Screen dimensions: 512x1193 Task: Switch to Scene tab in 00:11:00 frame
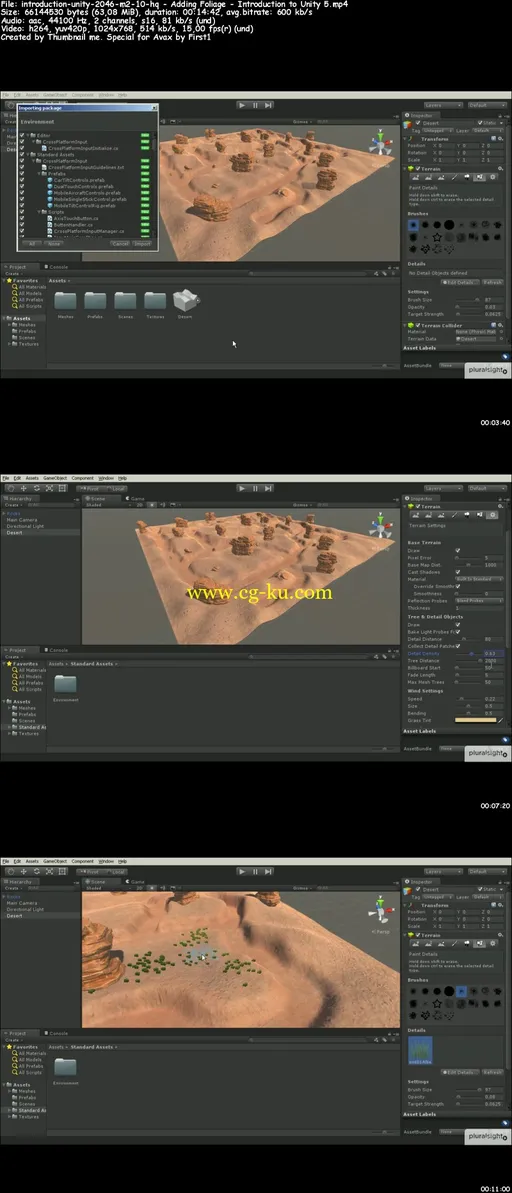coord(99,882)
